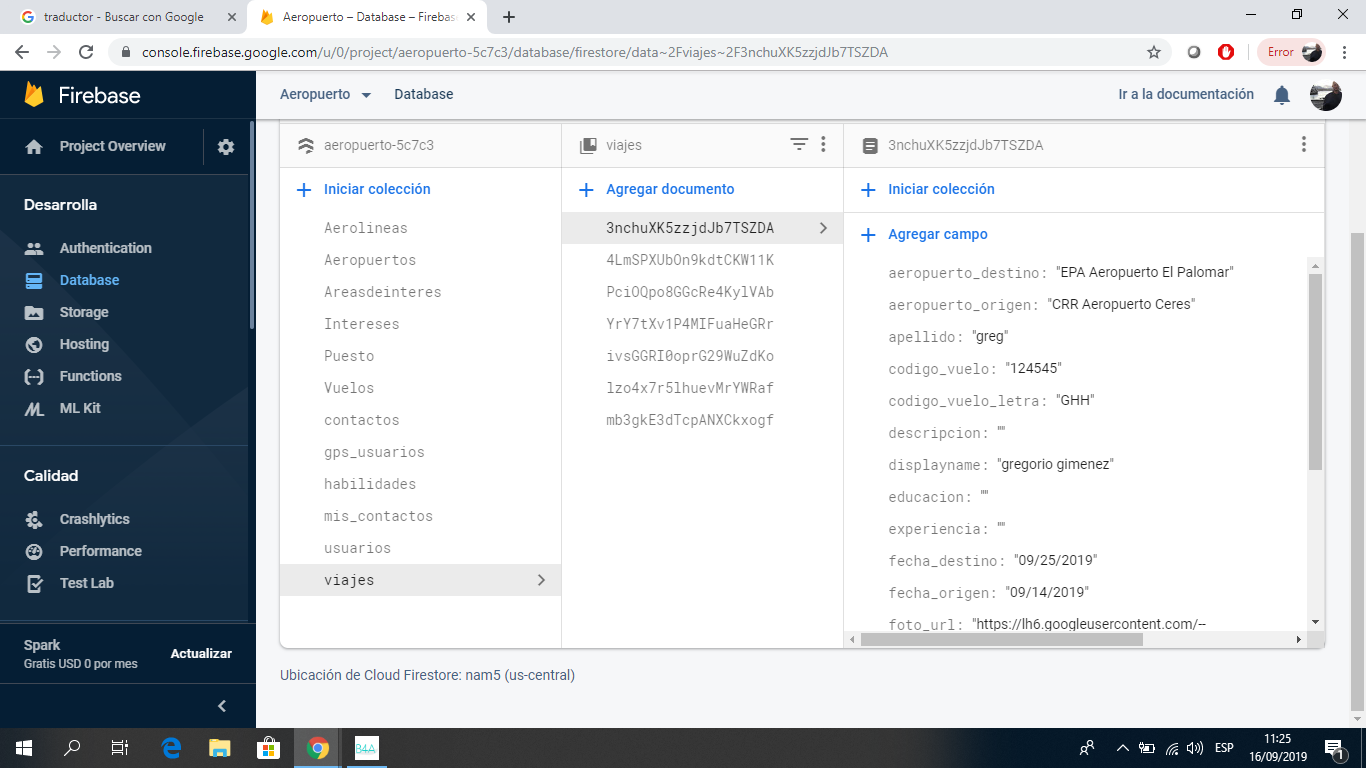This screenshot has height=768, width=1366.
Task: Click the fields panel vertical scrollbar
Action: click(x=1315, y=370)
